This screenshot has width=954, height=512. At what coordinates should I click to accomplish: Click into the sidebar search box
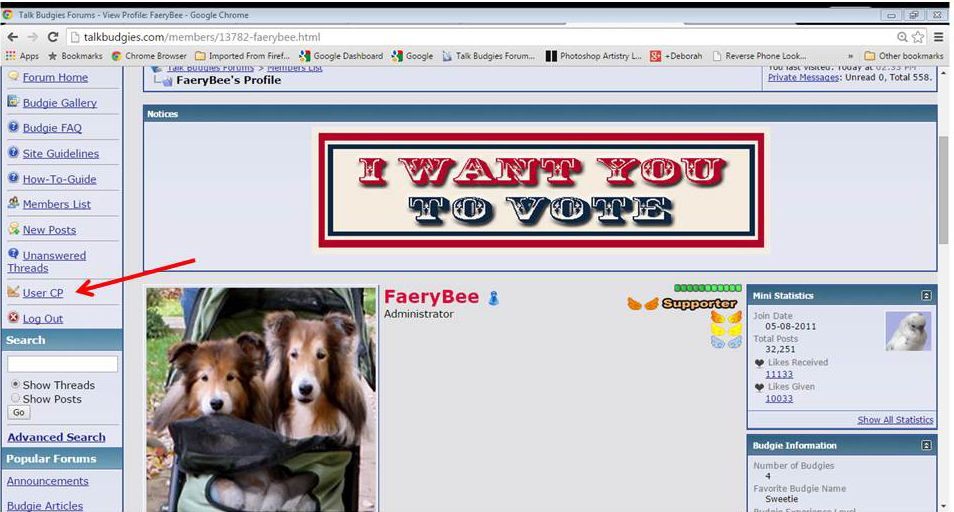(x=62, y=364)
